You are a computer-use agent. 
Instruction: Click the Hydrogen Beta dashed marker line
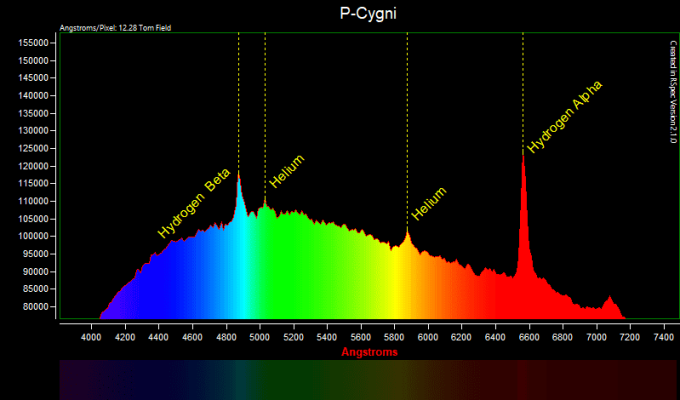click(238, 100)
